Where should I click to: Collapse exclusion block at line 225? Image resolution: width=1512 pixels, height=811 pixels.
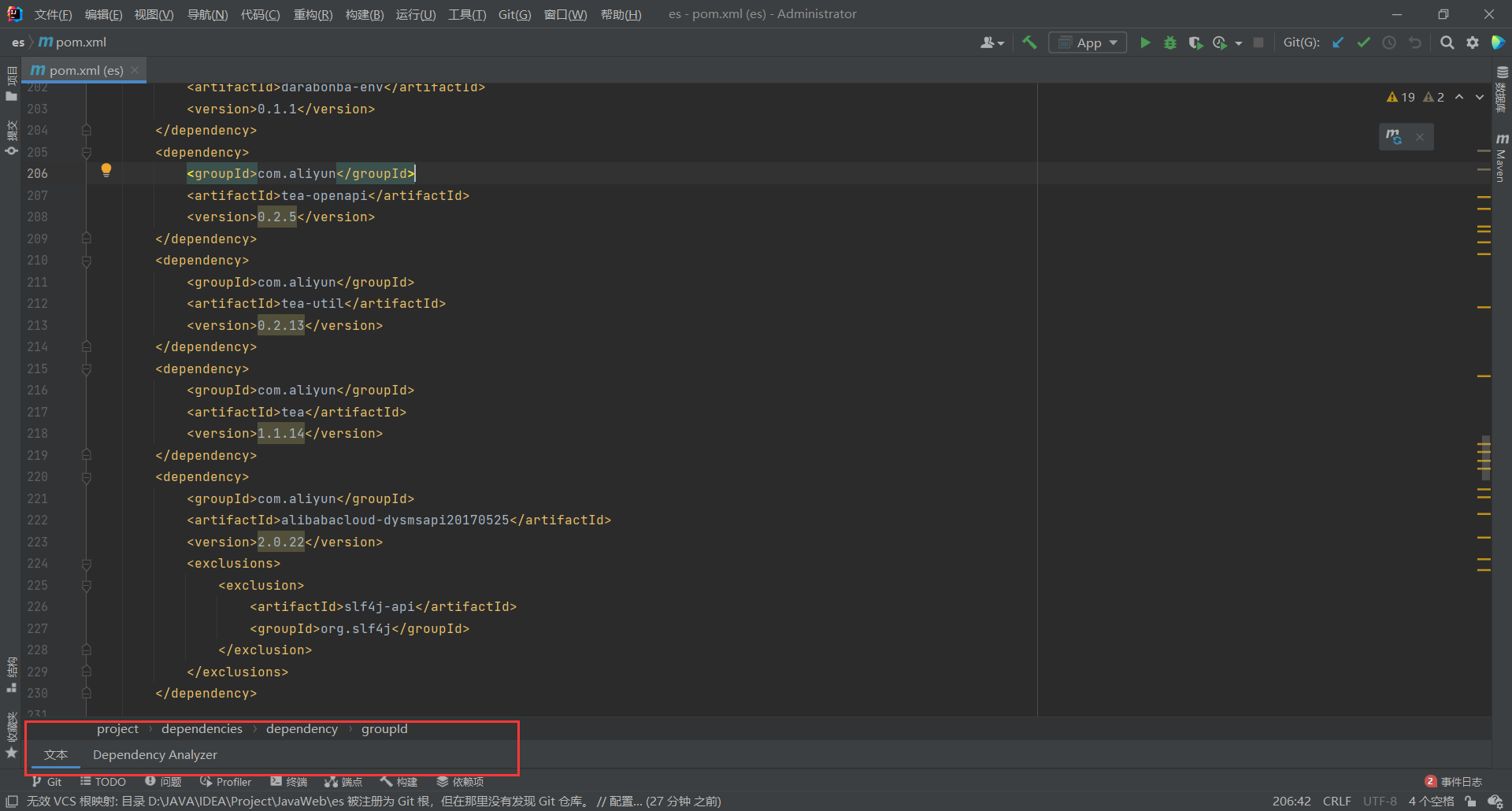pyautogui.click(x=87, y=585)
